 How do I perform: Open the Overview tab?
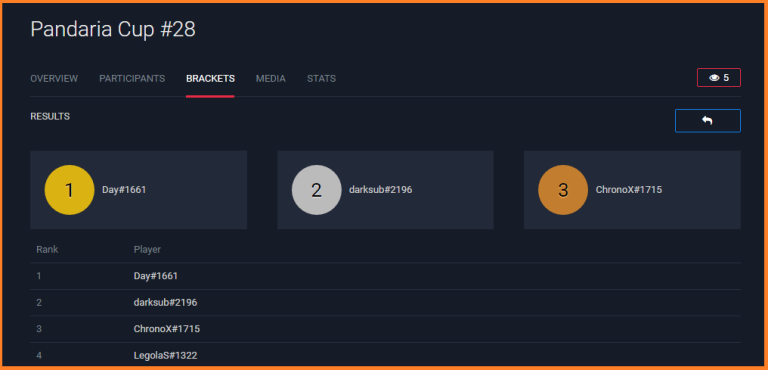pos(54,78)
